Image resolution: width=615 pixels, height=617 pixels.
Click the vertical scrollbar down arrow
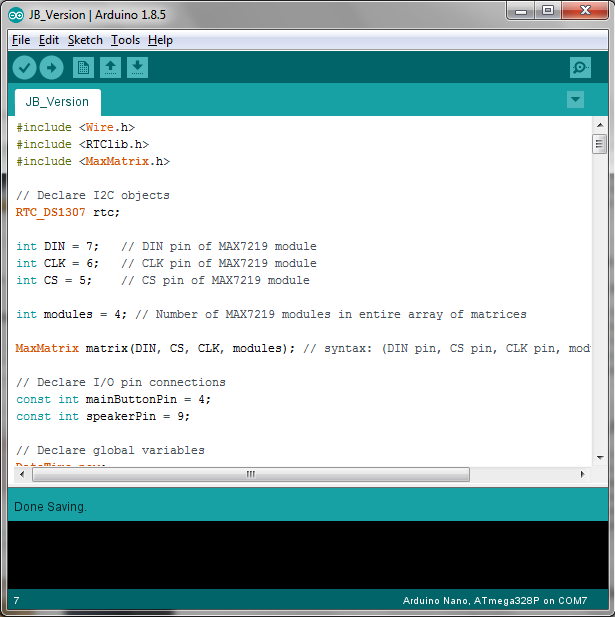600,458
